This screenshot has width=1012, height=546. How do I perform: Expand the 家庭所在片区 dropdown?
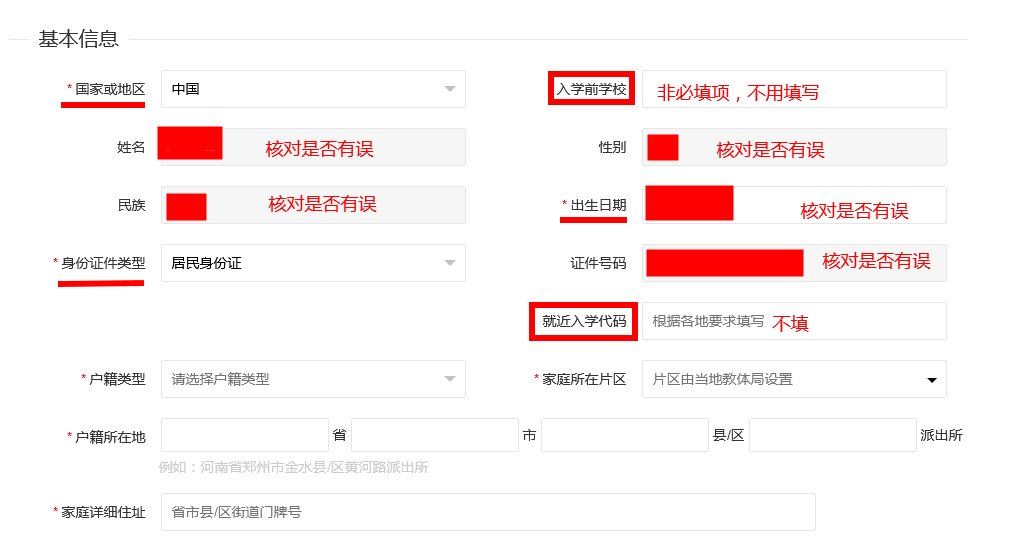(x=794, y=379)
